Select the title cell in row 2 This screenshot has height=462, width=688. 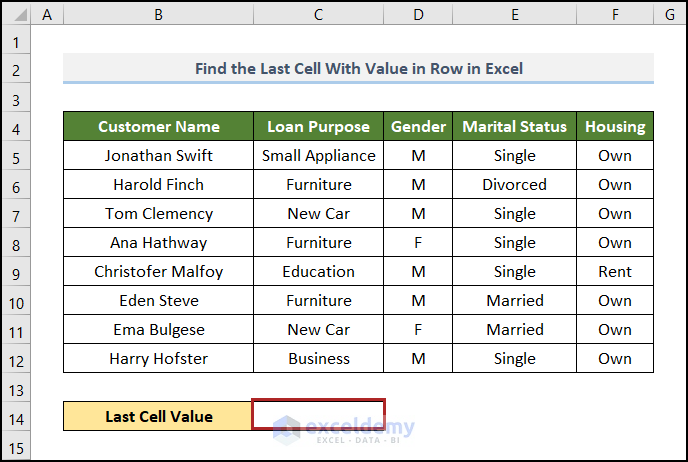point(358,69)
